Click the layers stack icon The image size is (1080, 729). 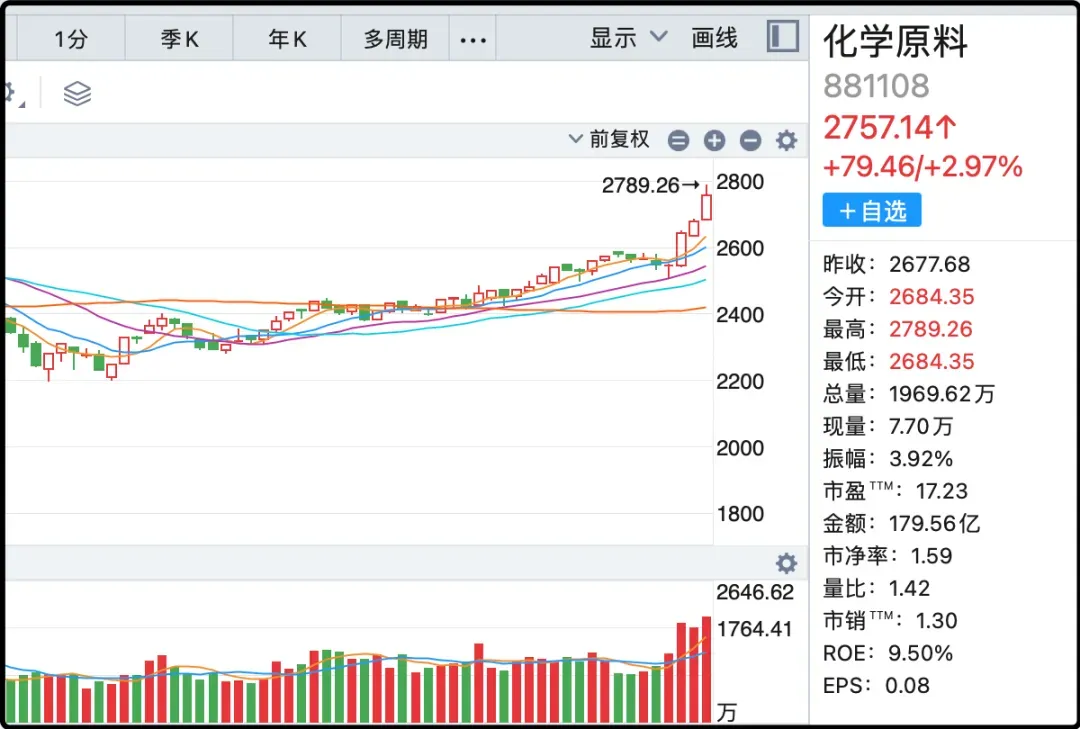point(77,94)
